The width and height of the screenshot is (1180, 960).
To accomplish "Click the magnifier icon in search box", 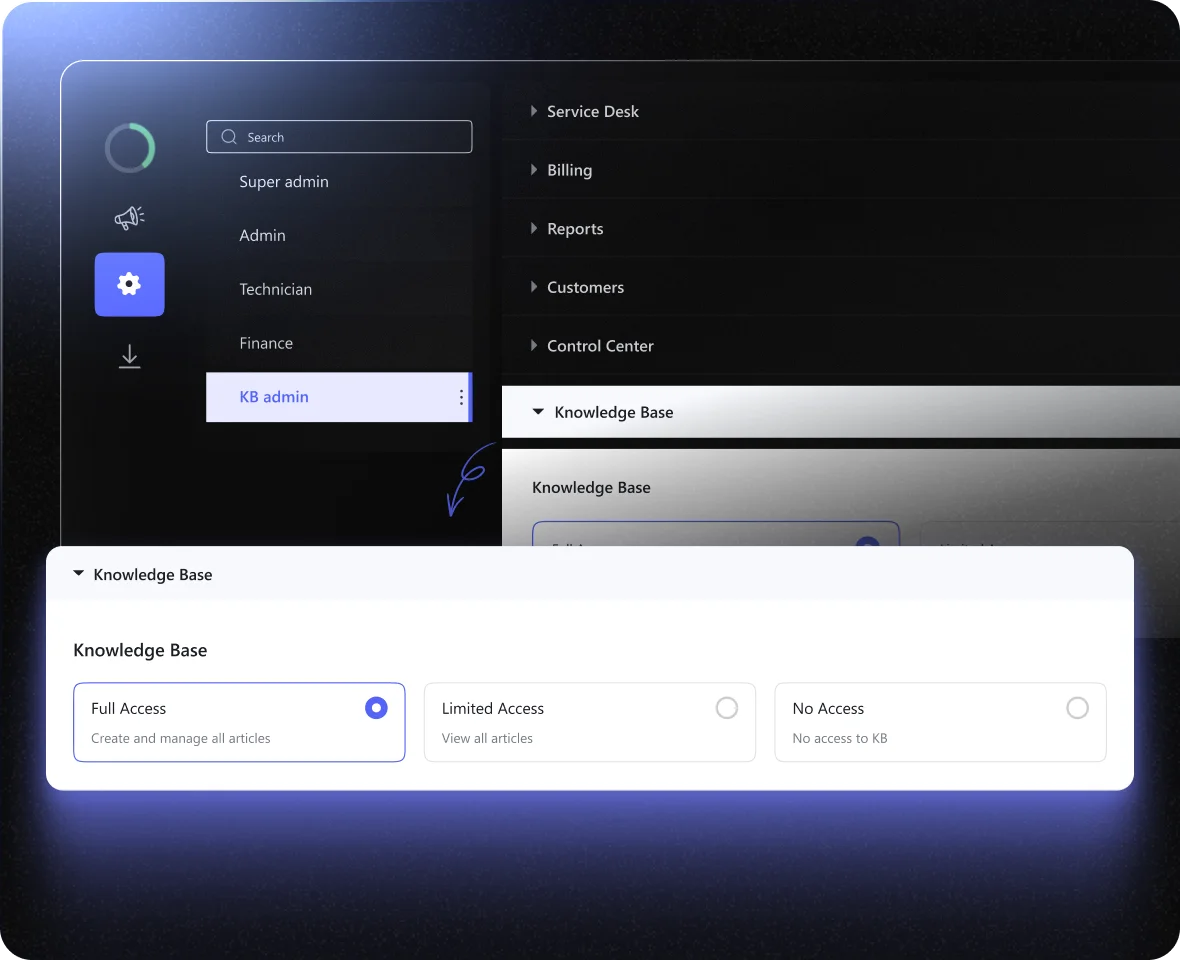I will pos(229,137).
